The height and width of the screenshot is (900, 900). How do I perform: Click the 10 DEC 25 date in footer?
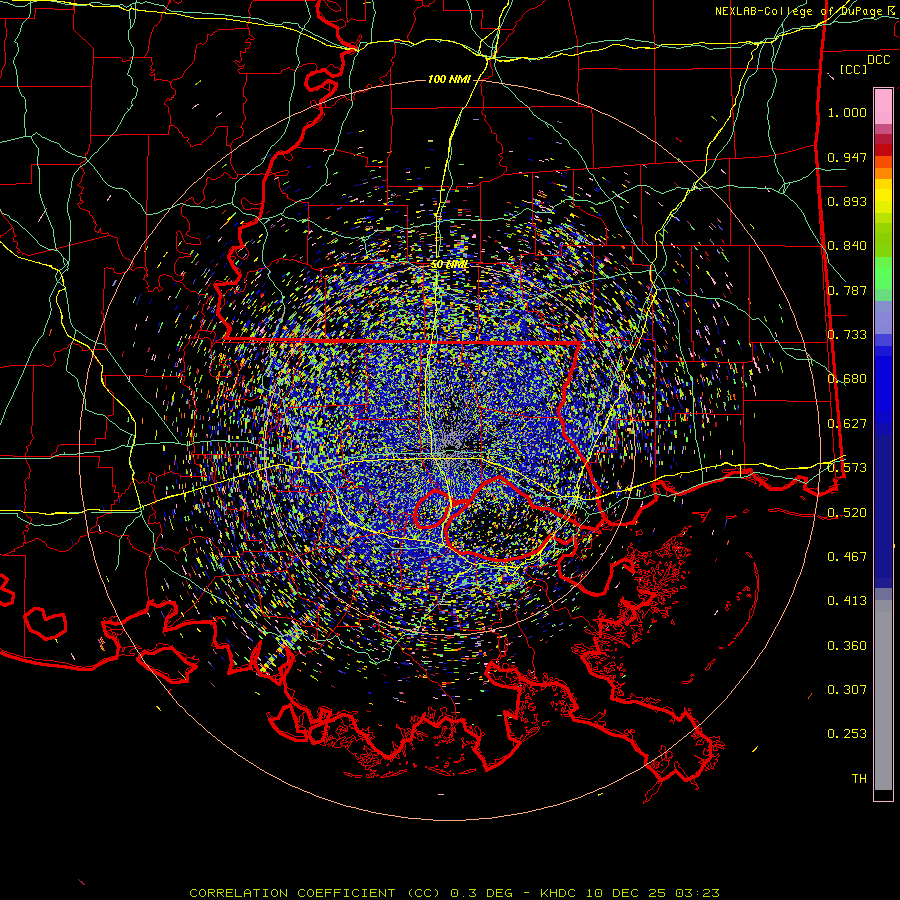point(626,893)
